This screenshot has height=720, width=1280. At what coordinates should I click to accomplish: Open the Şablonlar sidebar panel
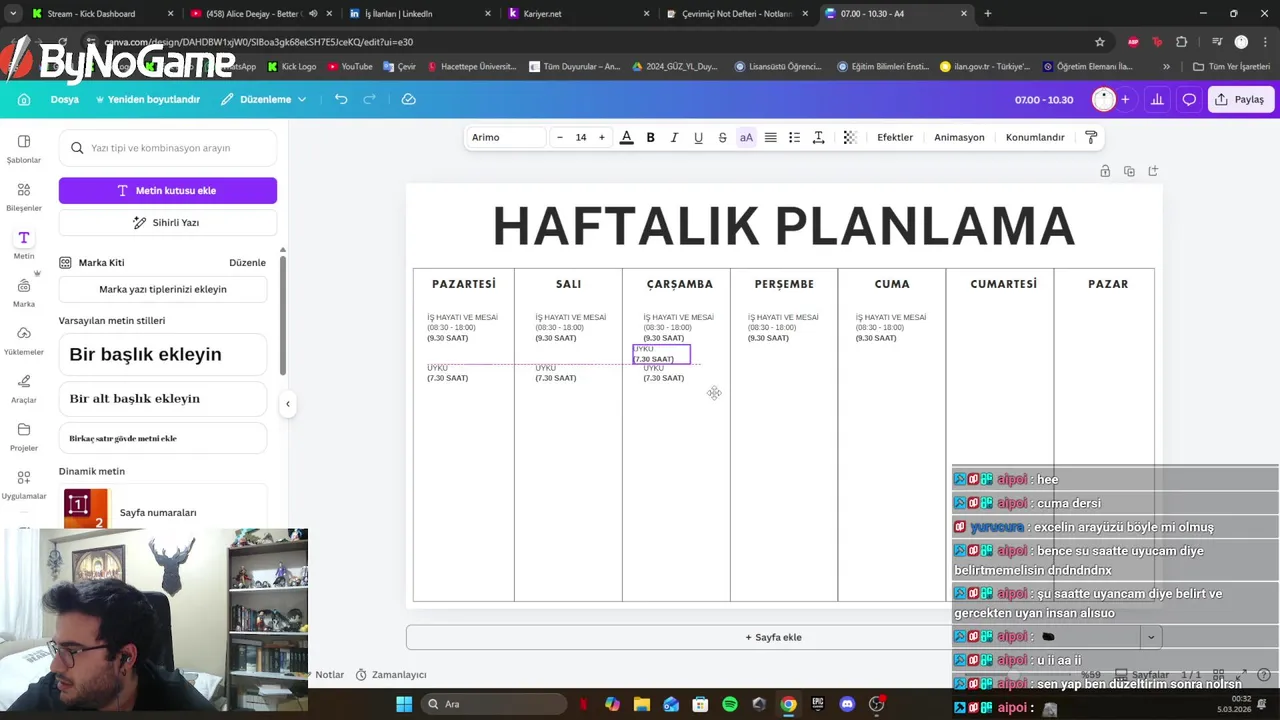coord(24,148)
